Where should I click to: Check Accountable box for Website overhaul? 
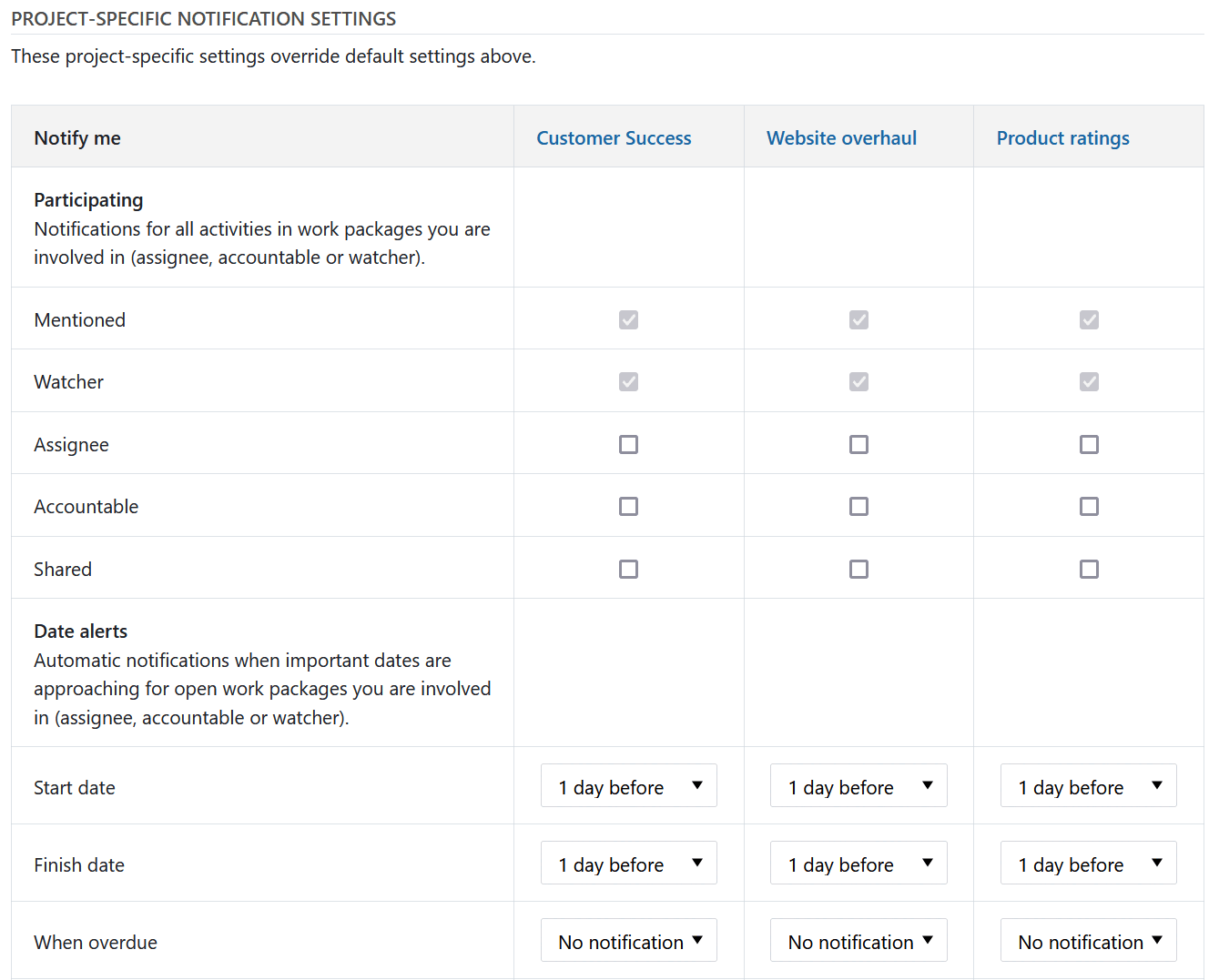[858, 506]
